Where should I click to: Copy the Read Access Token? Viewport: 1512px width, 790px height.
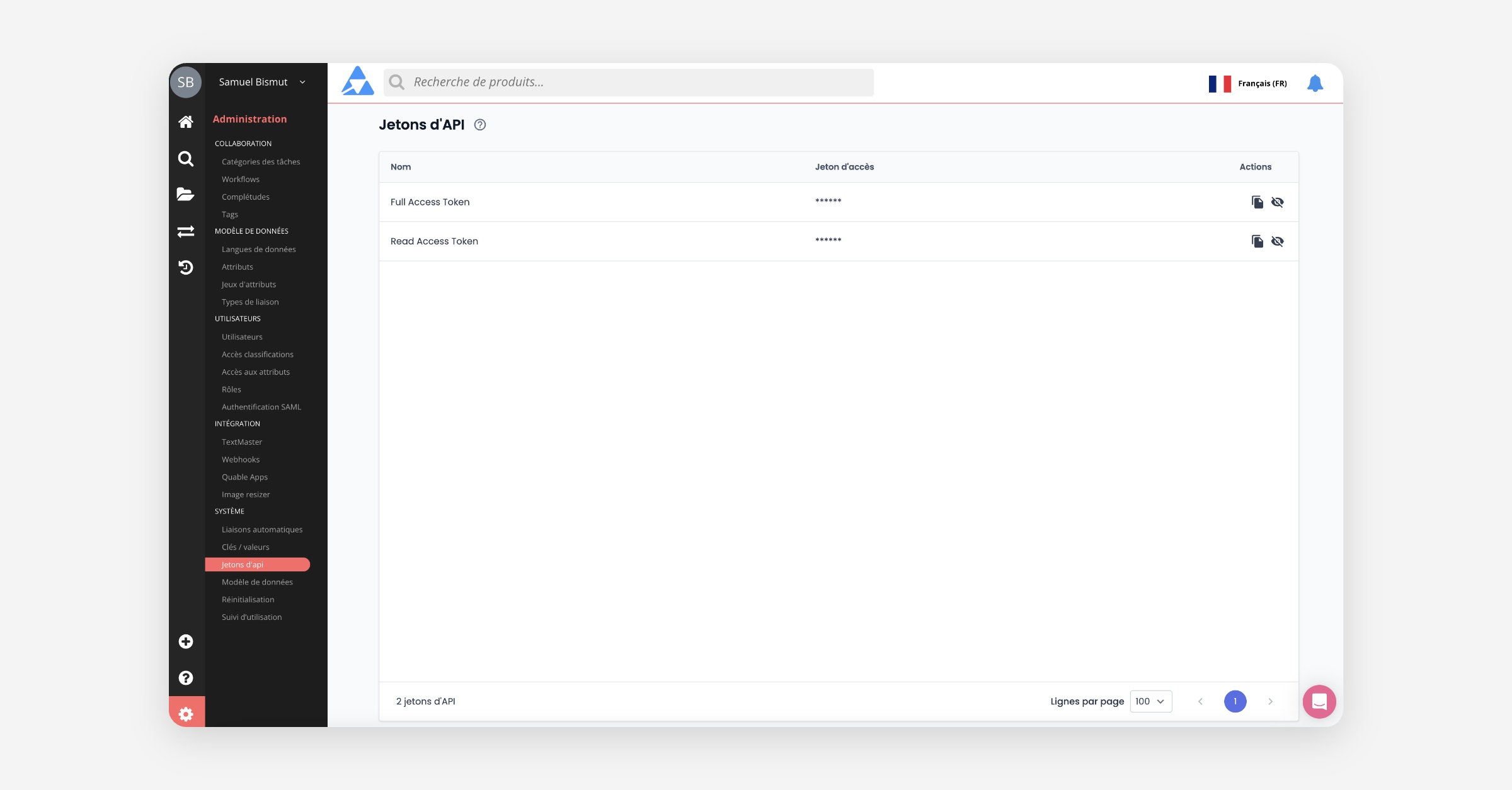pos(1257,241)
